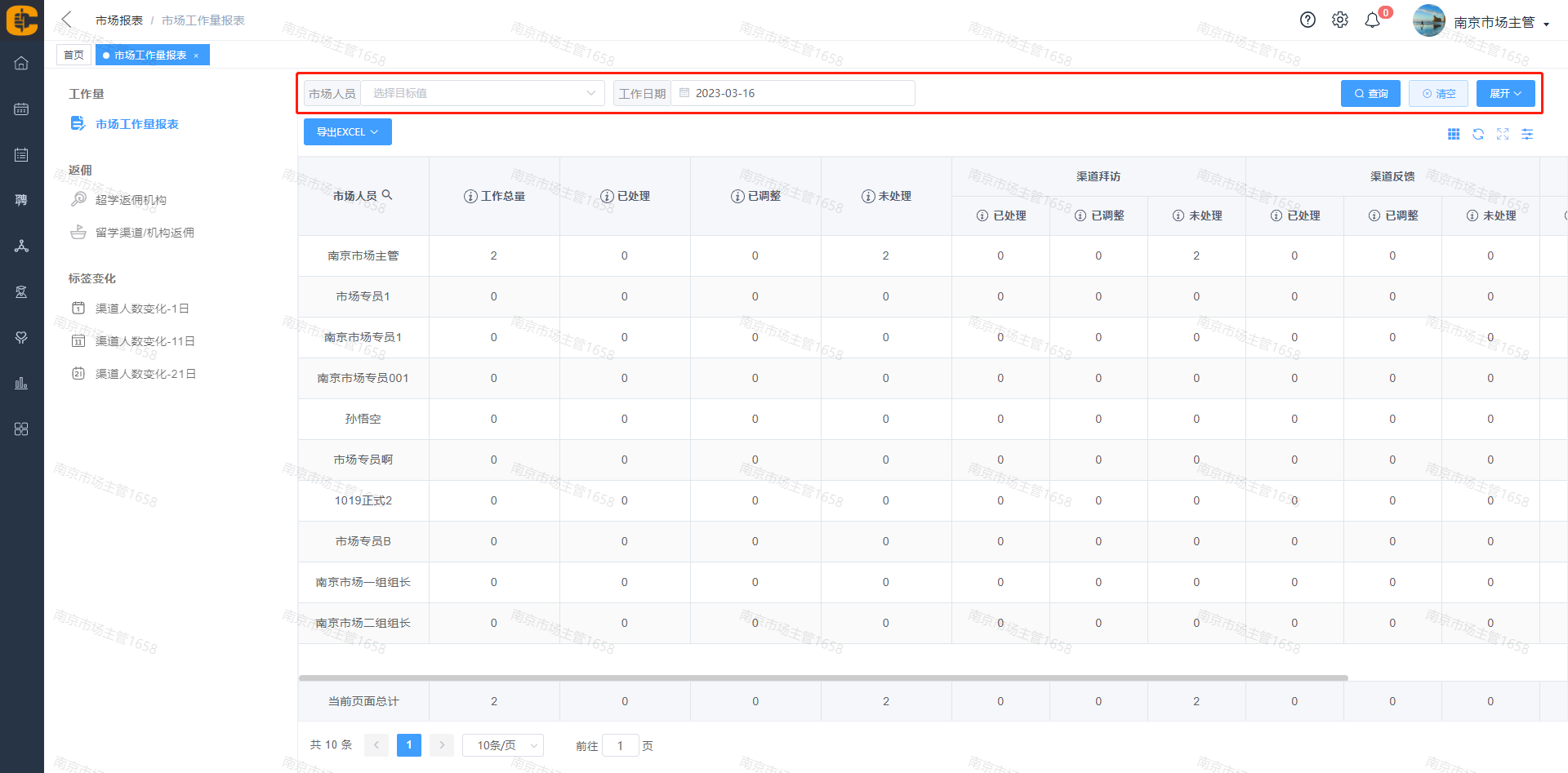Image resolution: width=1568 pixels, height=773 pixels.
Task: Toggle fullscreen table view icon
Action: 1503,134
